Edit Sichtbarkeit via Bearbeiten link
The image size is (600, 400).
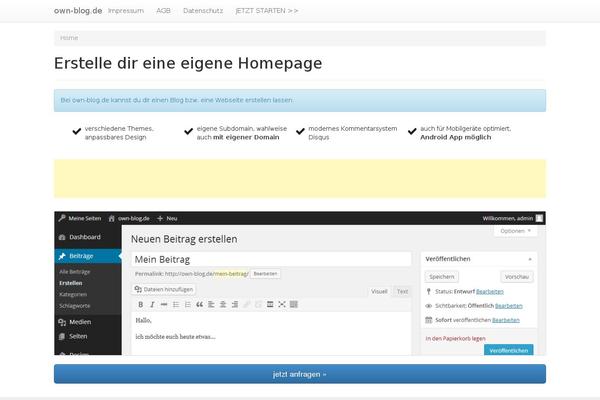pos(509,306)
